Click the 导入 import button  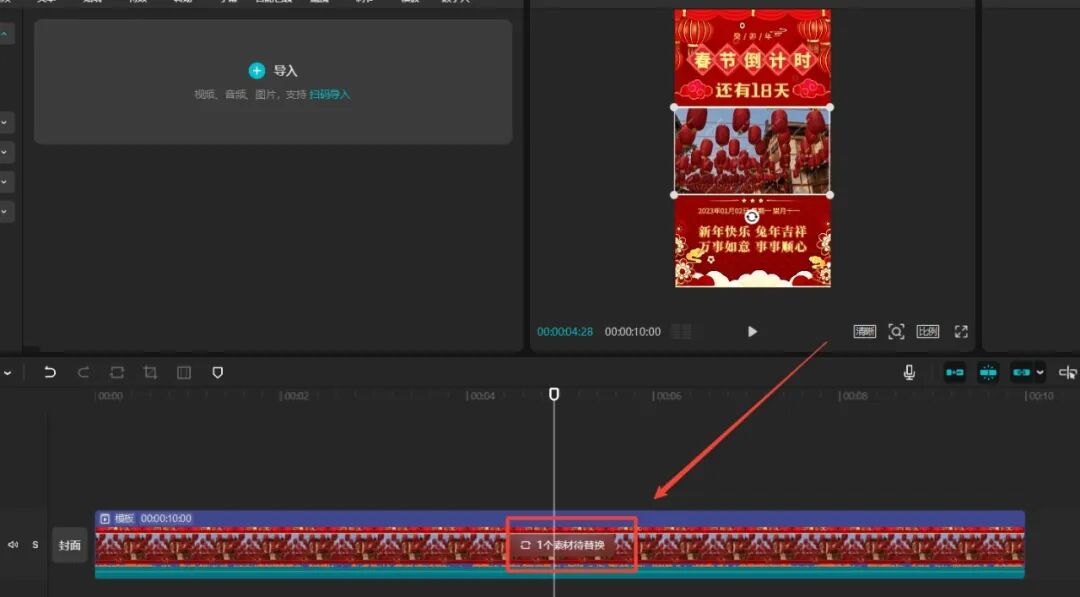274,71
